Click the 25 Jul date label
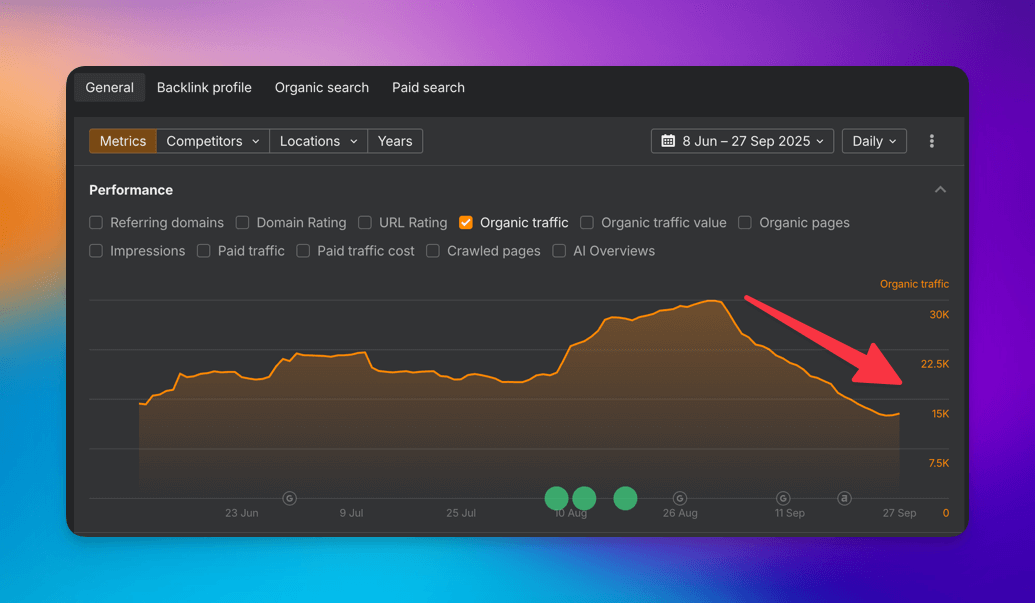This screenshot has width=1035, height=603. [x=461, y=513]
